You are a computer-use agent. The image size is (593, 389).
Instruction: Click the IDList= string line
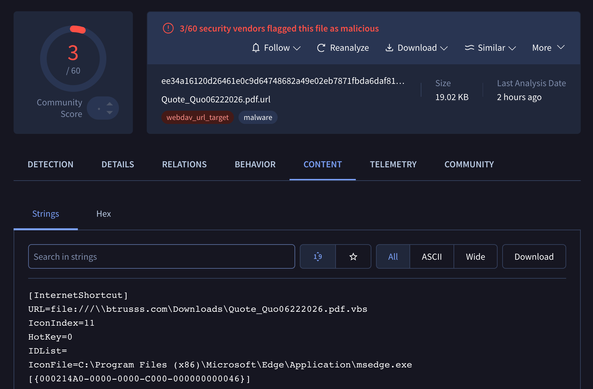(48, 351)
